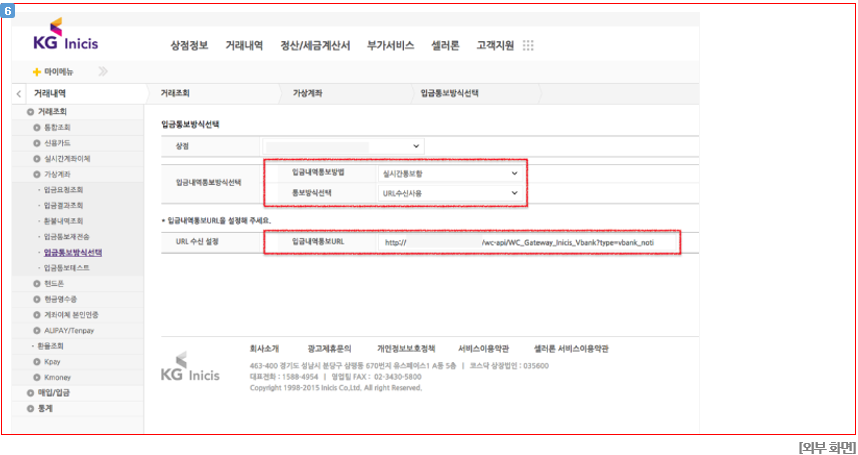Click the 마이메뉴 label
The width and height of the screenshot is (858, 455).
point(59,72)
